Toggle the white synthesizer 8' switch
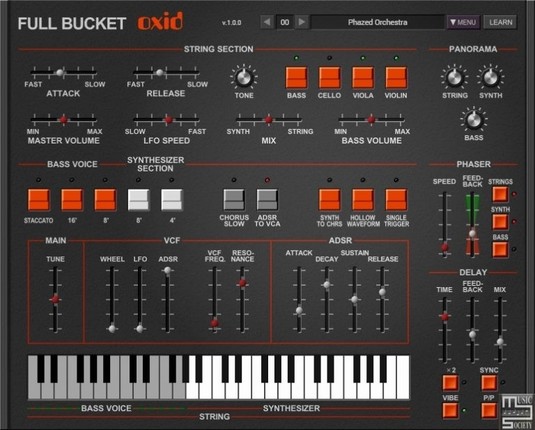This screenshot has width=535, height=430. click(139, 199)
